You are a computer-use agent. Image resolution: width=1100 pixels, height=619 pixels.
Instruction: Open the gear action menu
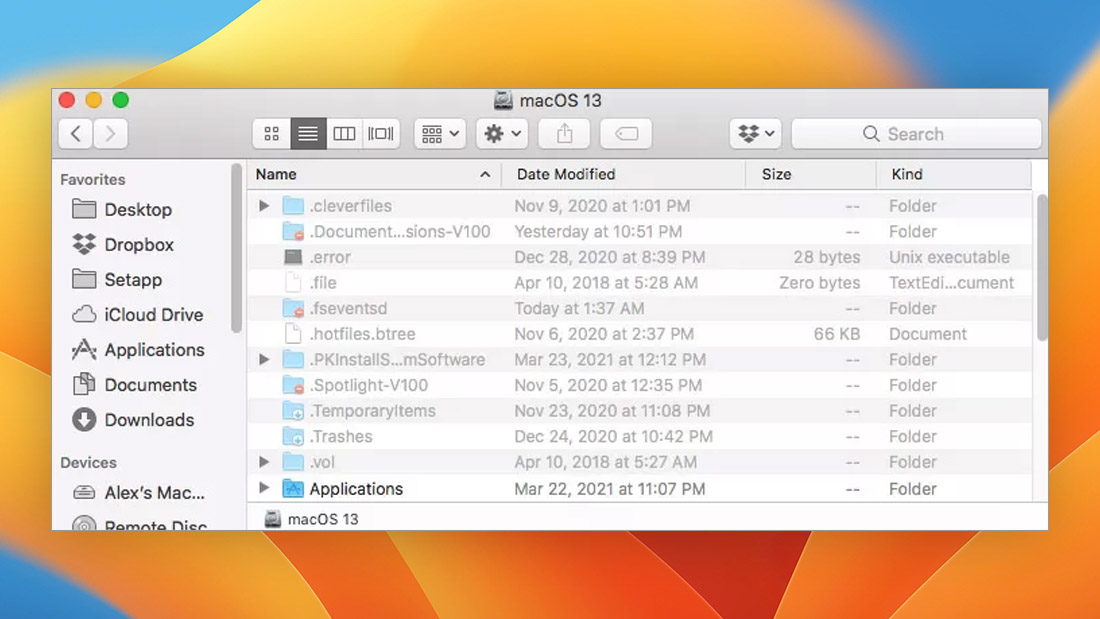point(502,133)
